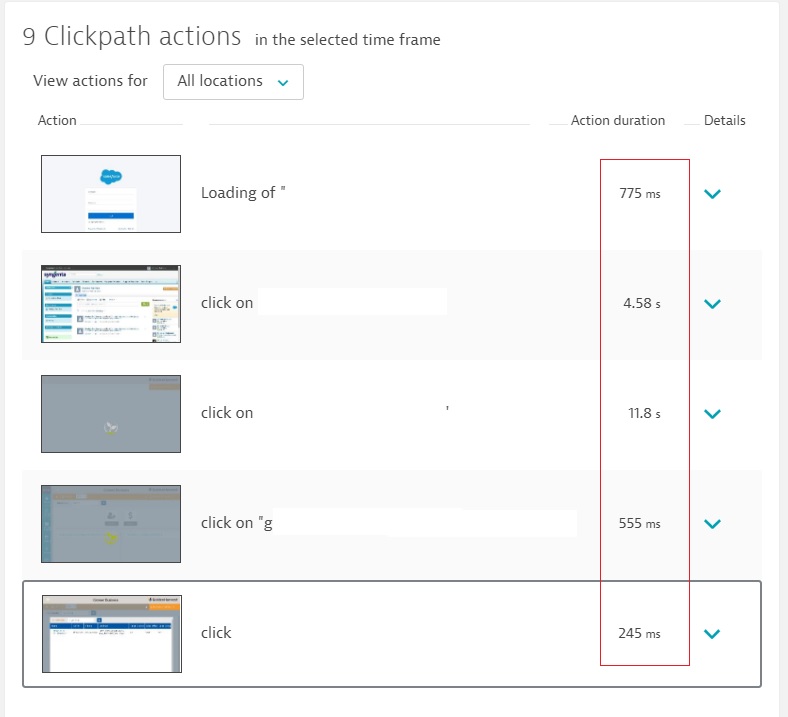Select the "Loading of" action name
Image resolution: width=788 pixels, height=717 pixels.
(x=243, y=193)
